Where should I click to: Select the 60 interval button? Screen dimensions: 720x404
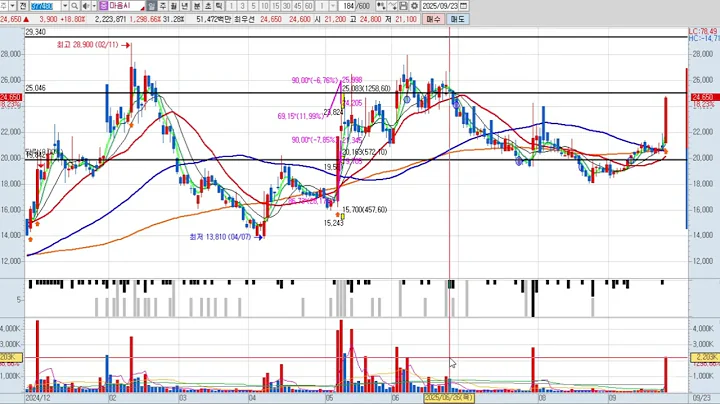pos(309,6)
